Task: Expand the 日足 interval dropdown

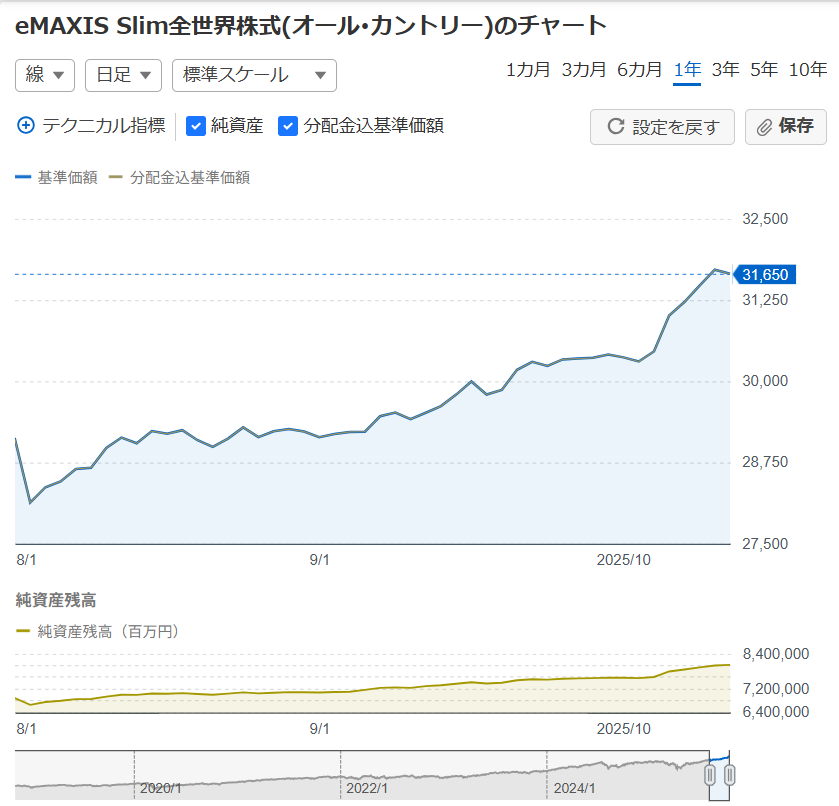Action: (123, 75)
